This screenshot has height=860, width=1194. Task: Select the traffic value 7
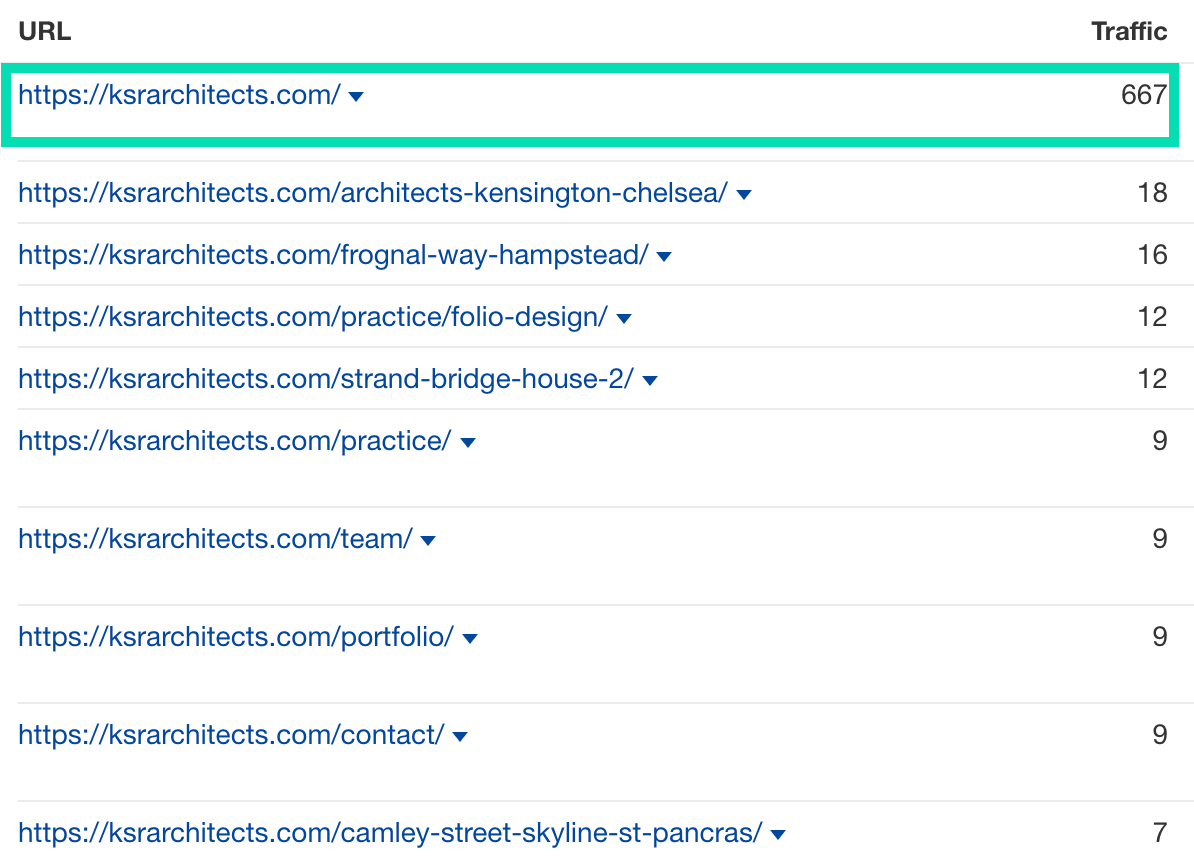1160,833
